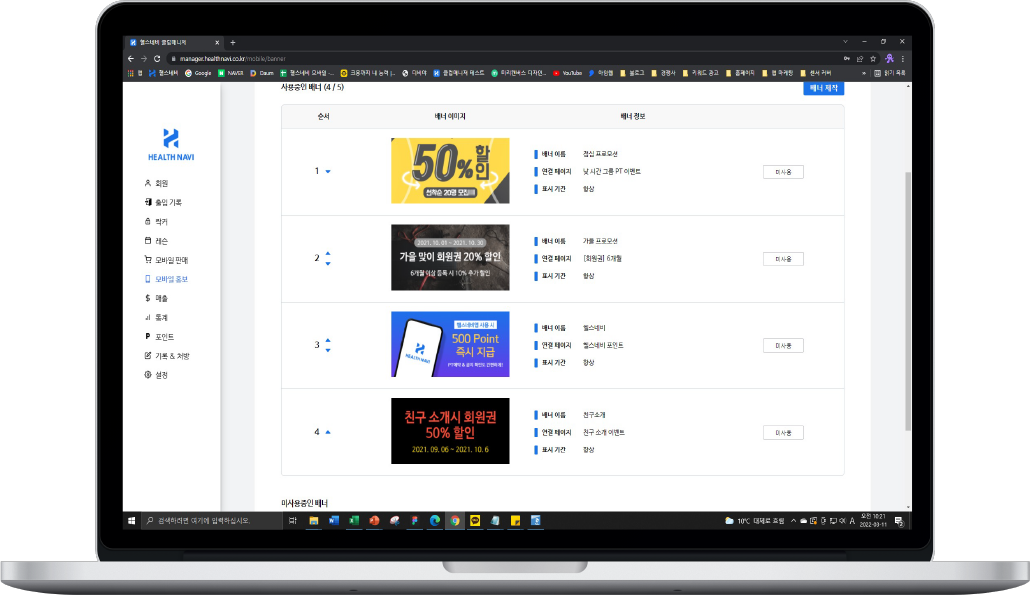This screenshot has width=1030, height=596.
Task: Click 미사용 button for the 친구소개 banner
Action: point(783,433)
